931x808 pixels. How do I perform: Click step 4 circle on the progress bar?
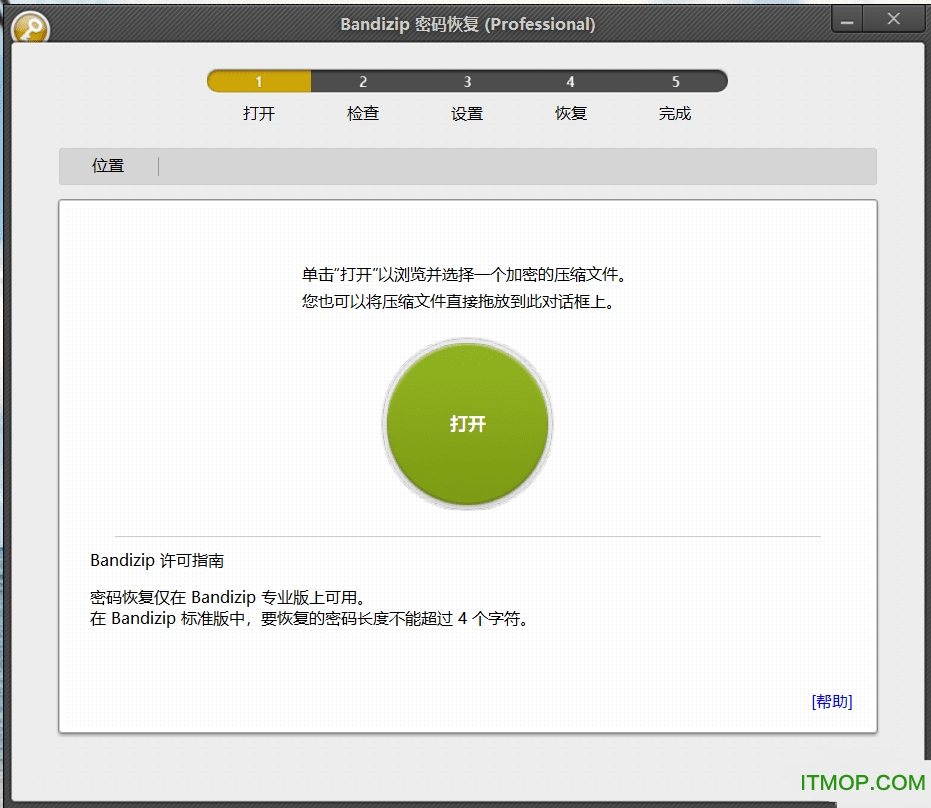click(x=570, y=81)
